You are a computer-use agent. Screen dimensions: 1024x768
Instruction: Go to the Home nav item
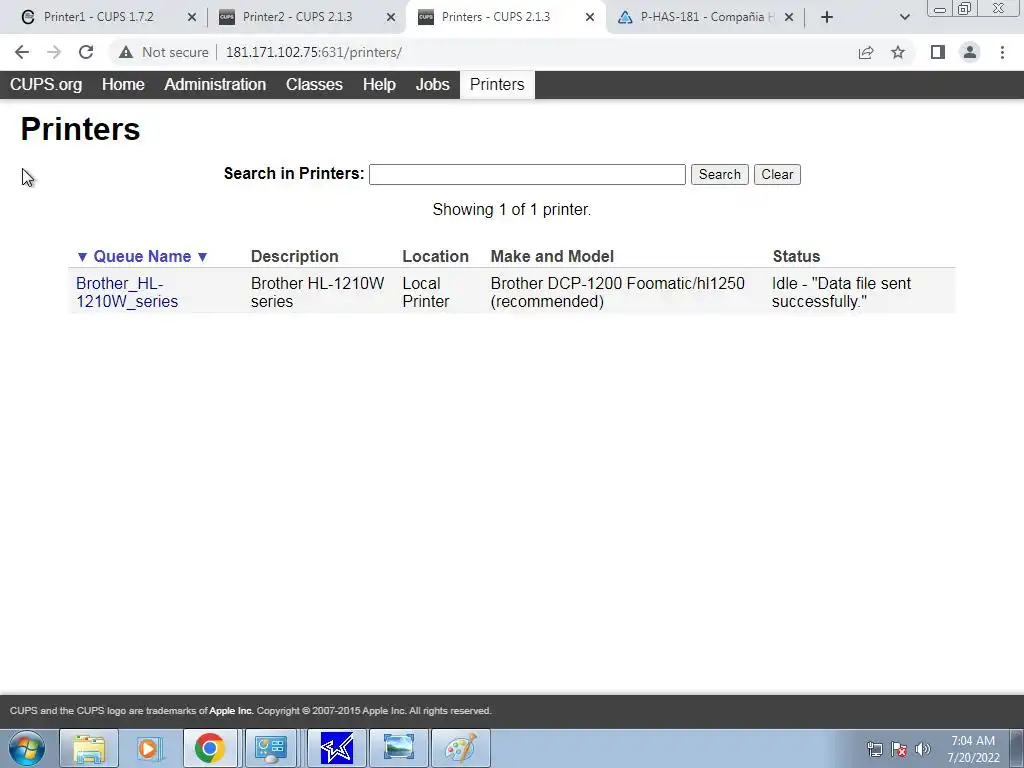[123, 85]
